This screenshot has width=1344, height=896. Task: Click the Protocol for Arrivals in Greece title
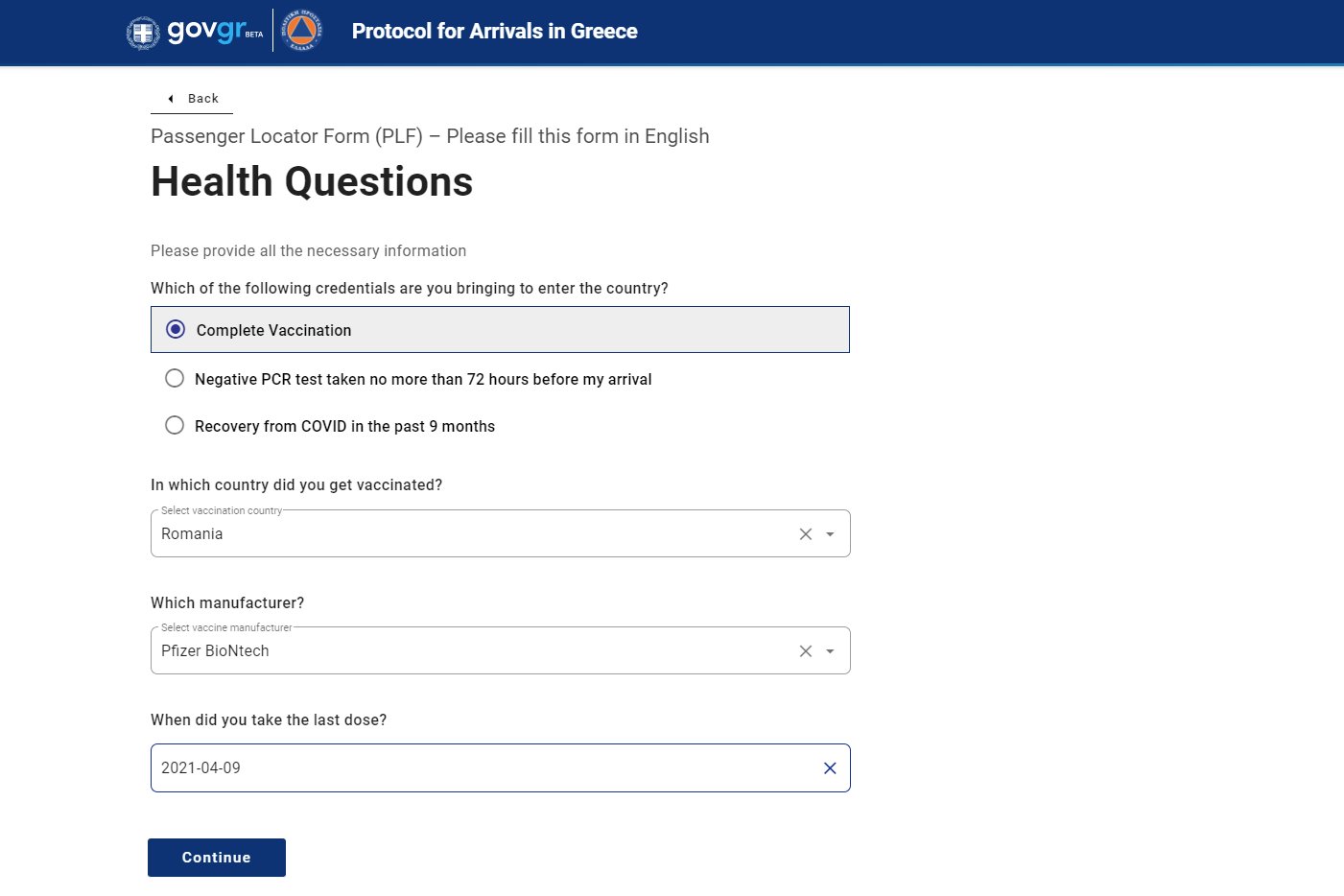point(494,32)
